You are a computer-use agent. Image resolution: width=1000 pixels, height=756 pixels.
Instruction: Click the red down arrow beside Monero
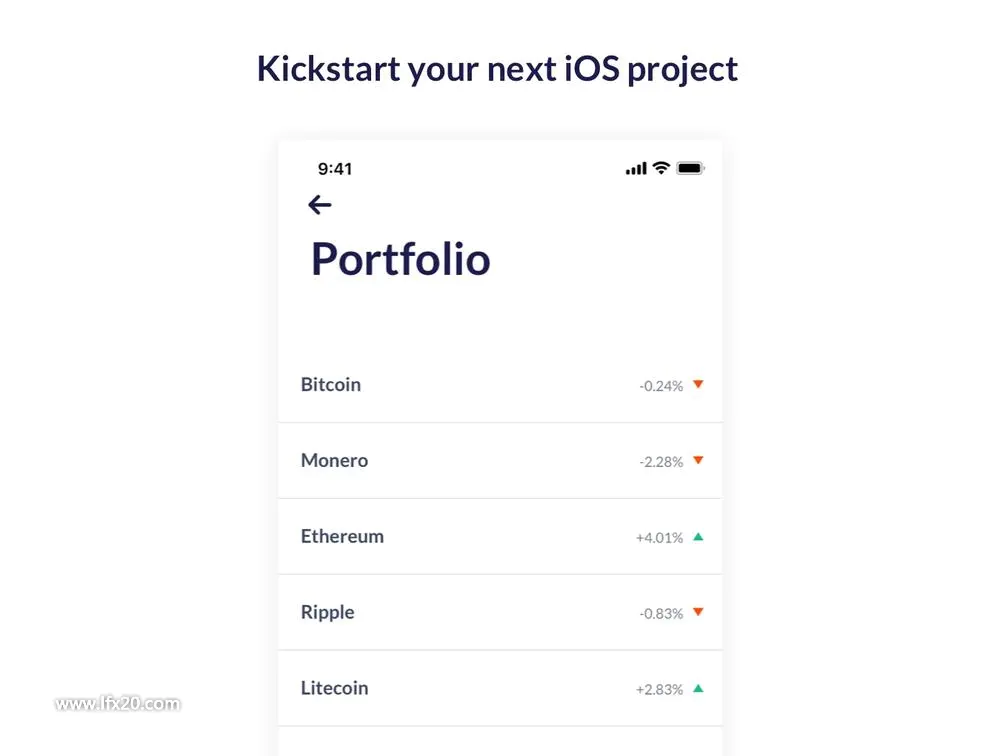point(698,460)
